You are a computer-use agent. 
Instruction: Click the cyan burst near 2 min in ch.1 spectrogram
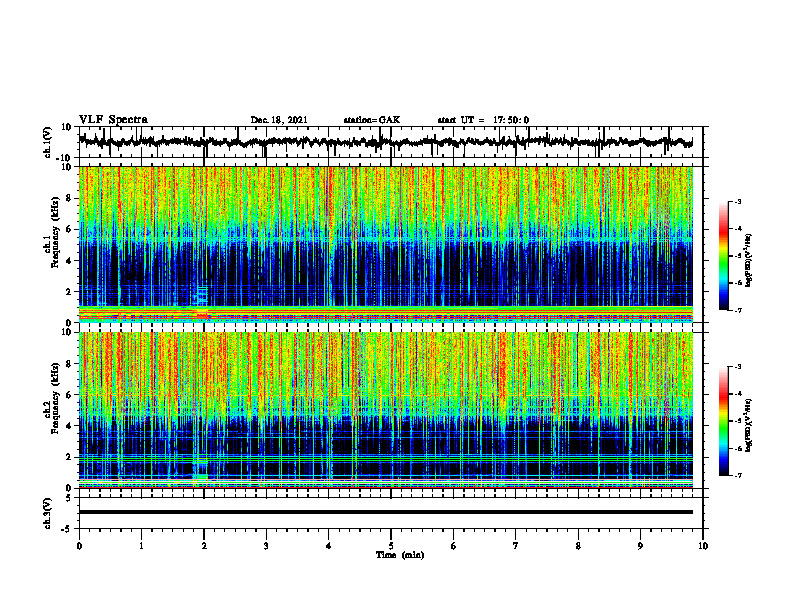pyautogui.click(x=202, y=296)
